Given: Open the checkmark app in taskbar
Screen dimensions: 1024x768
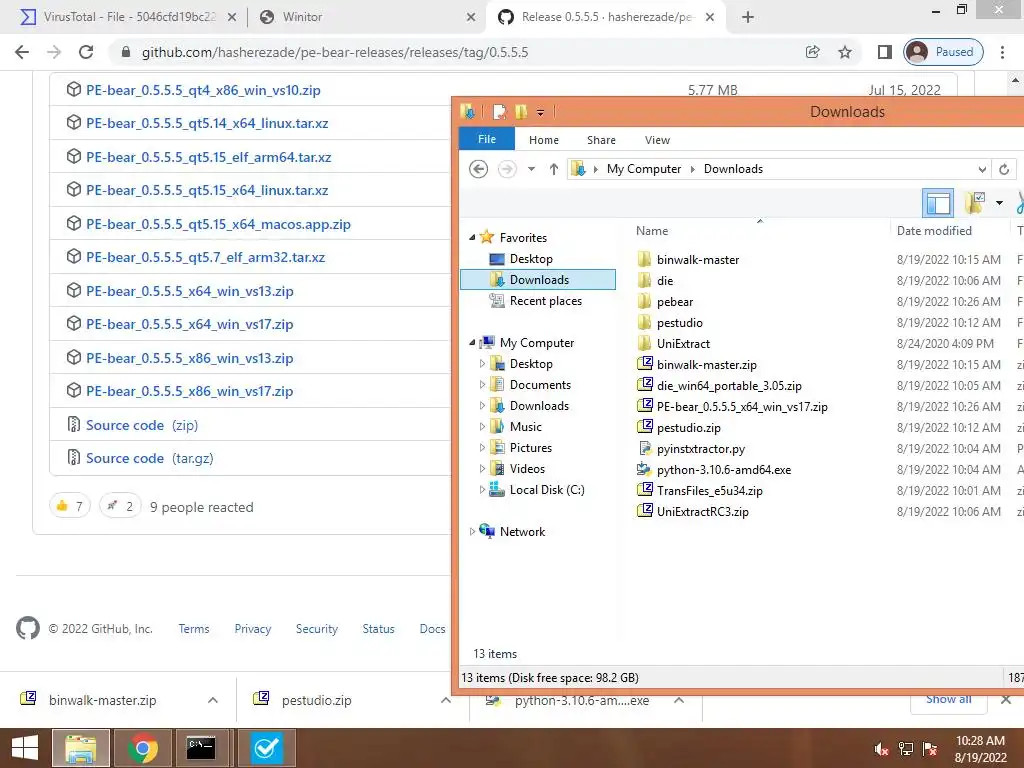Looking at the screenshot, I should (x=266, y=748).
